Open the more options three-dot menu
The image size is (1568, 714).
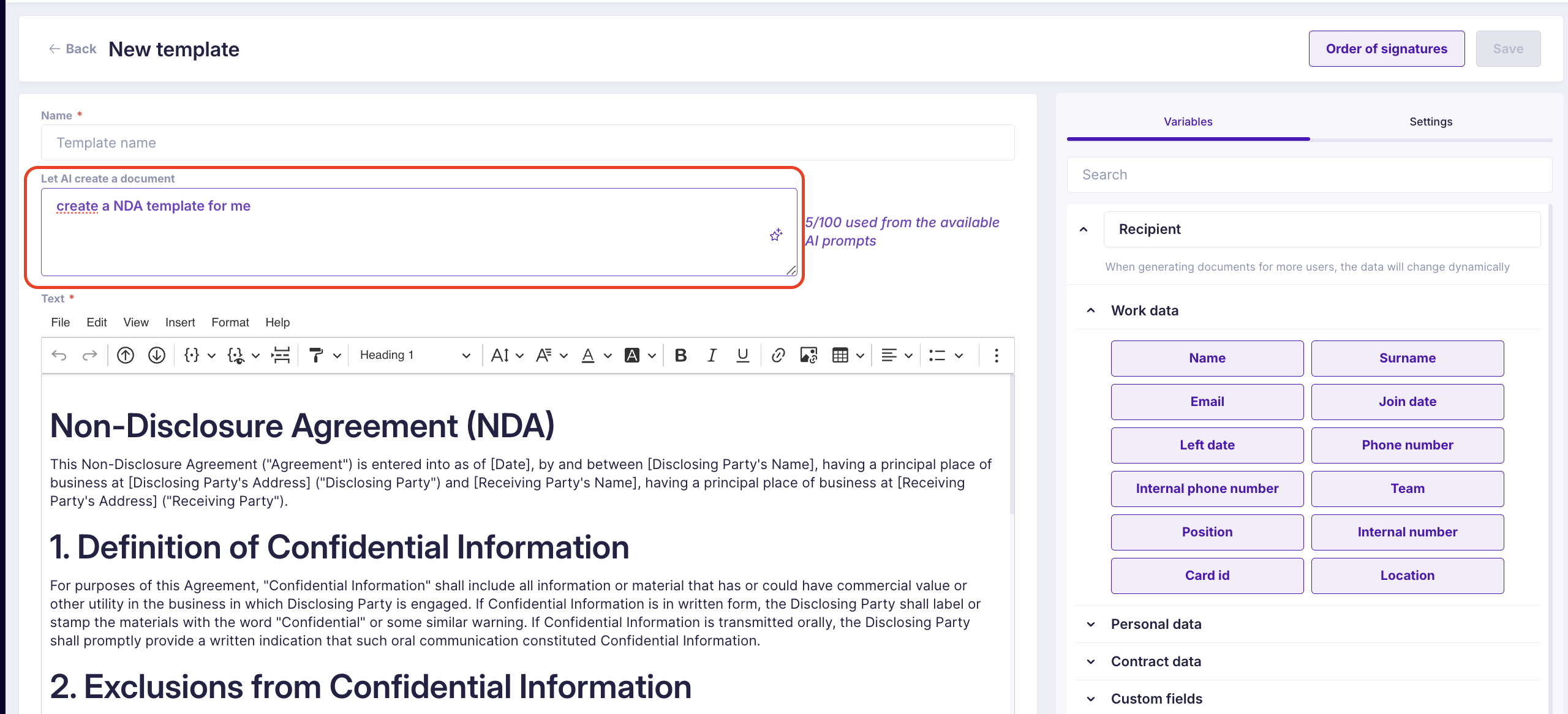click(997, 355)
